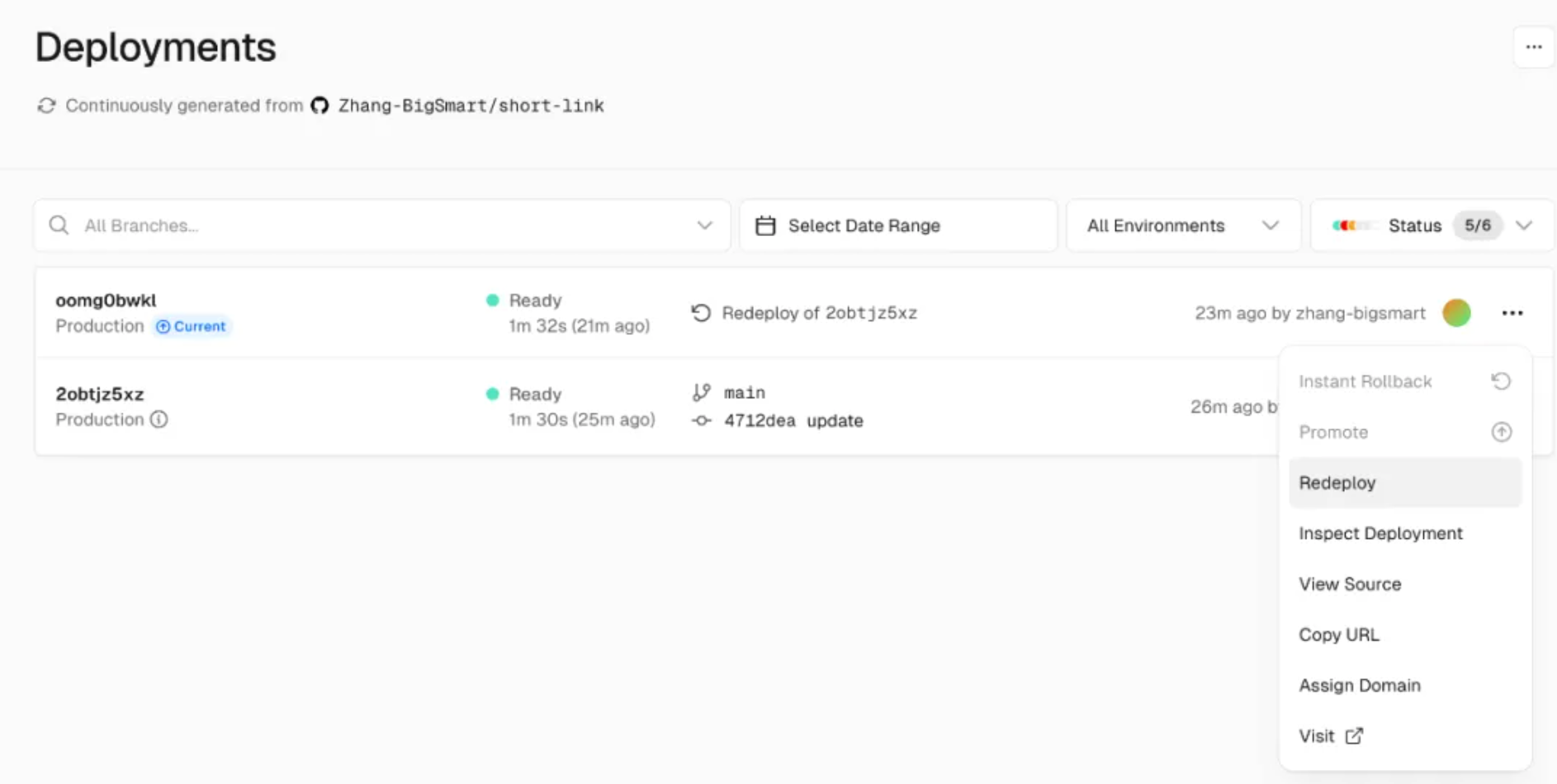This screenshot has height=784, width=1557.
Task: Choose Assign Domain from the menu
Action: [x=1405, y=686]
